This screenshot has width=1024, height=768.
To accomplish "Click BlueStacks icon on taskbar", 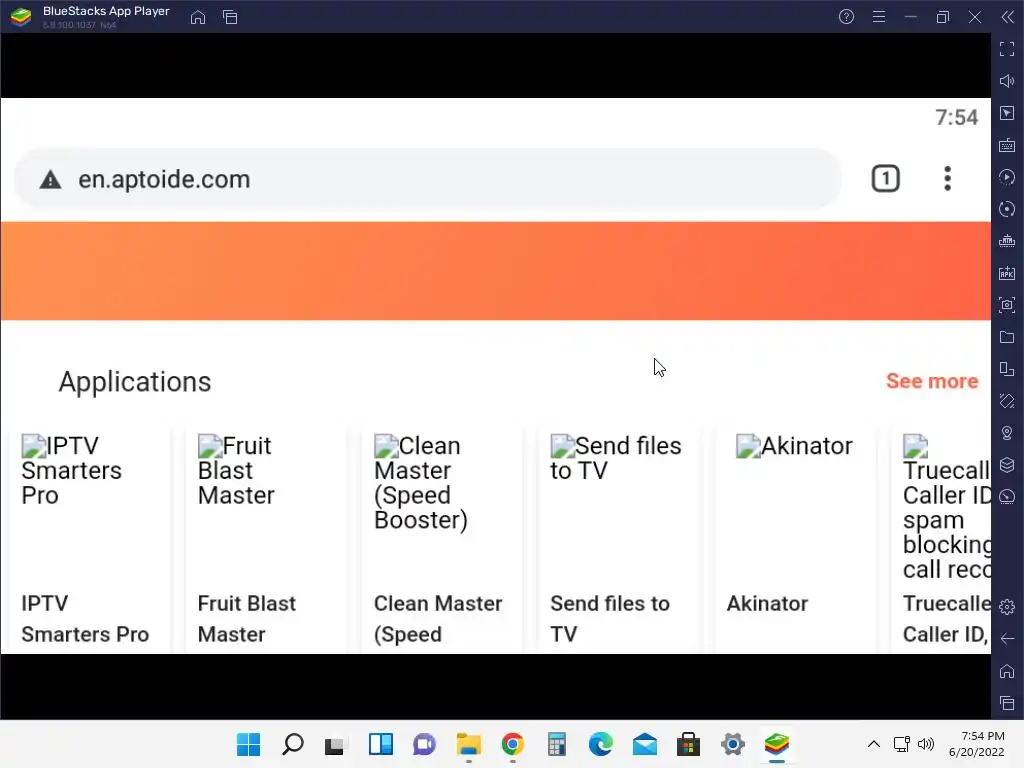I will click(776, 744).
